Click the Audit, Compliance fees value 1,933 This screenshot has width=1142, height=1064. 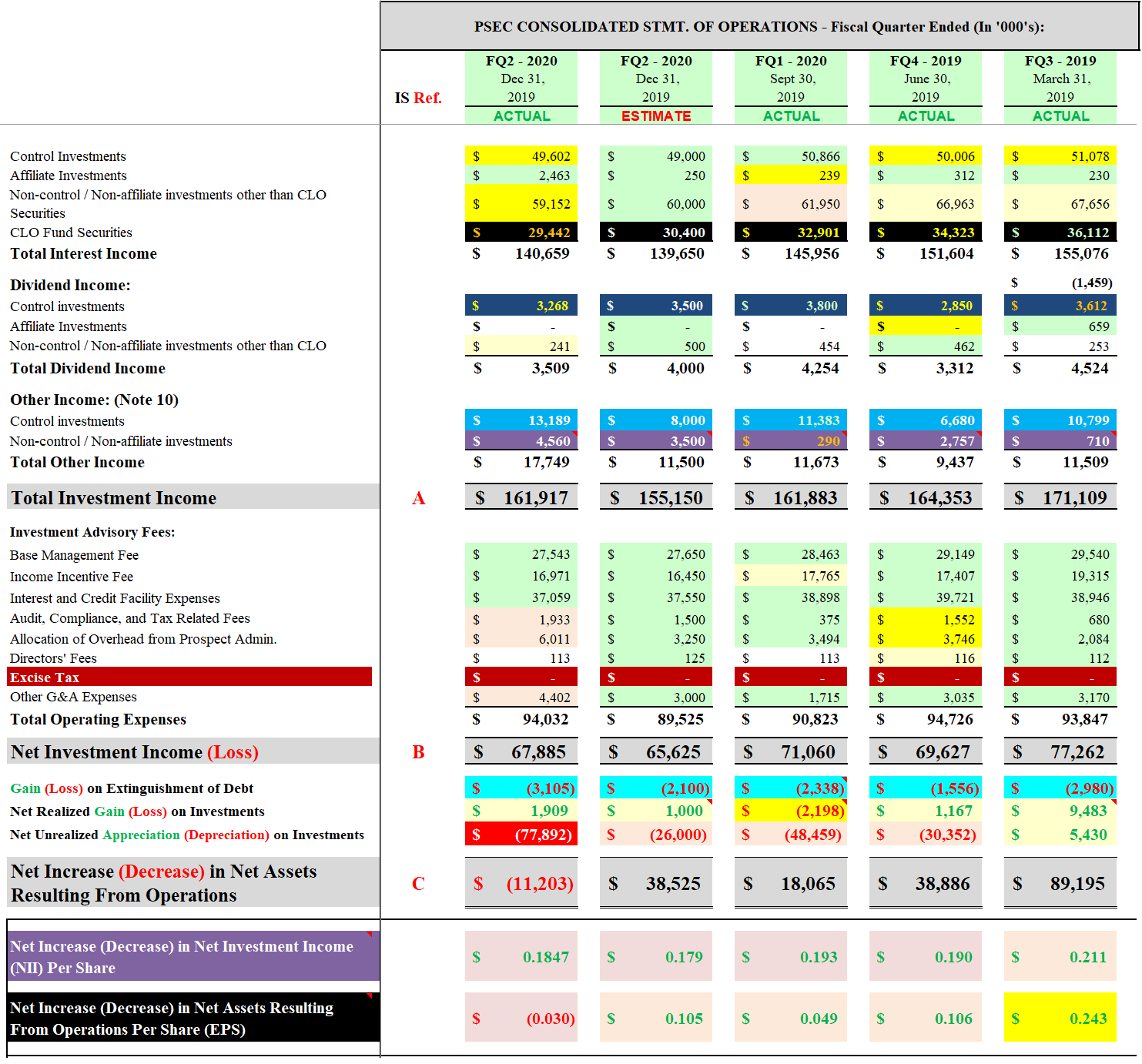pyautogui.click(x=554, y=620)
